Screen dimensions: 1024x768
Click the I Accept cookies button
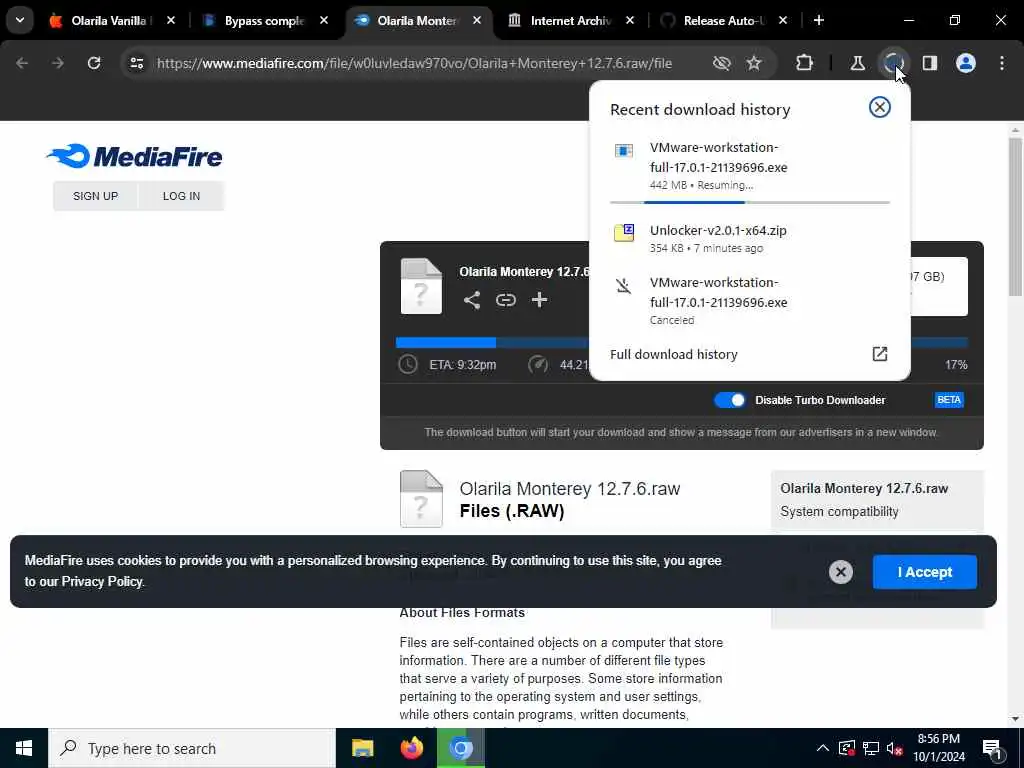[925, 572]
